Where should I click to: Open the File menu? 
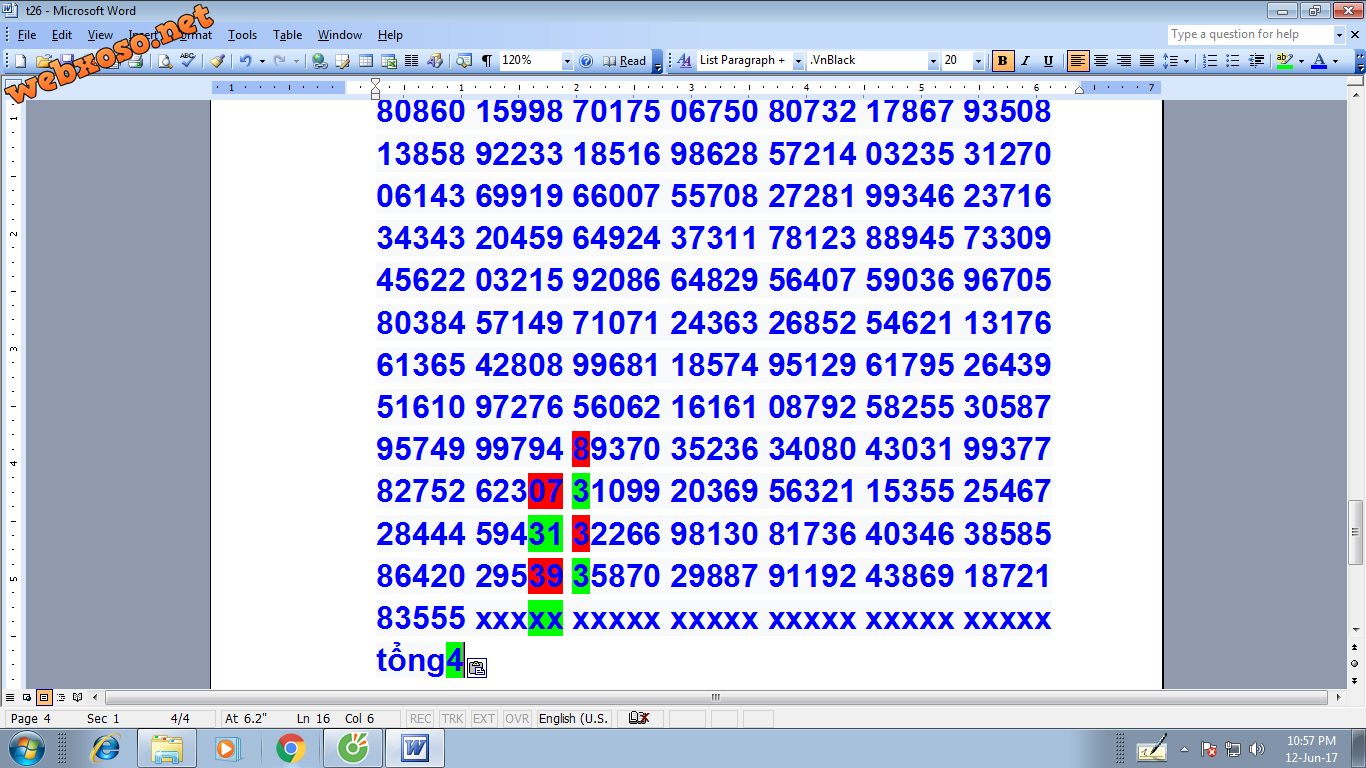pyautogui.click(x=26, y=35)
